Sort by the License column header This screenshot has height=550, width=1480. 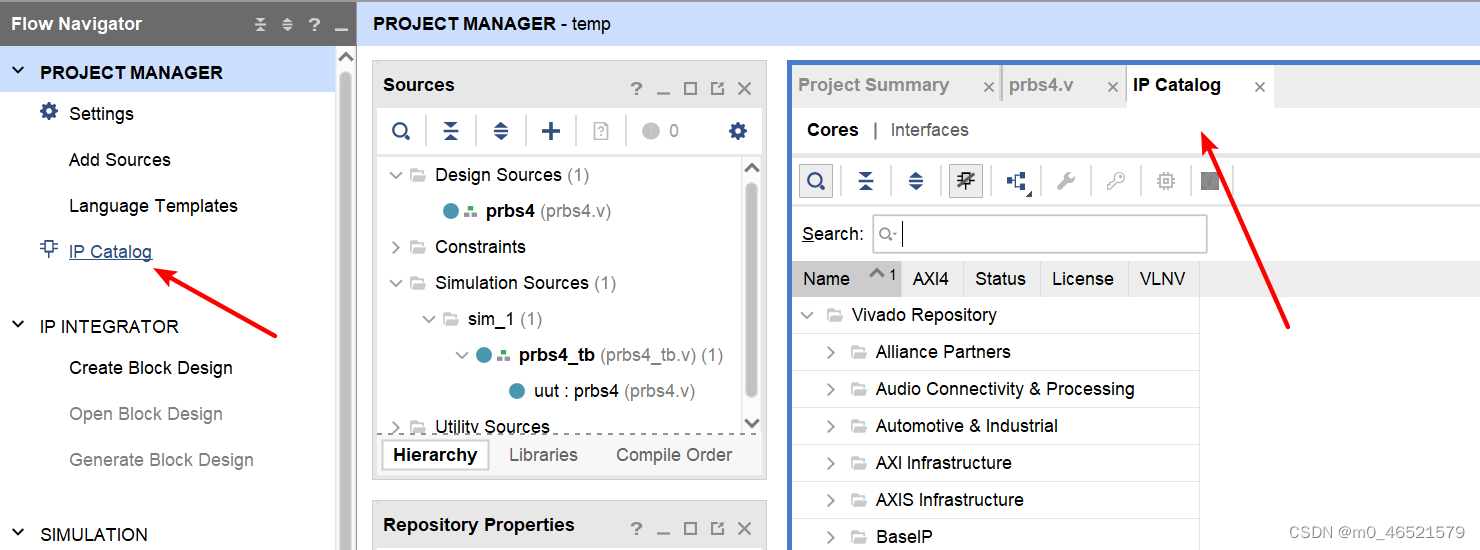(1082, 279)
